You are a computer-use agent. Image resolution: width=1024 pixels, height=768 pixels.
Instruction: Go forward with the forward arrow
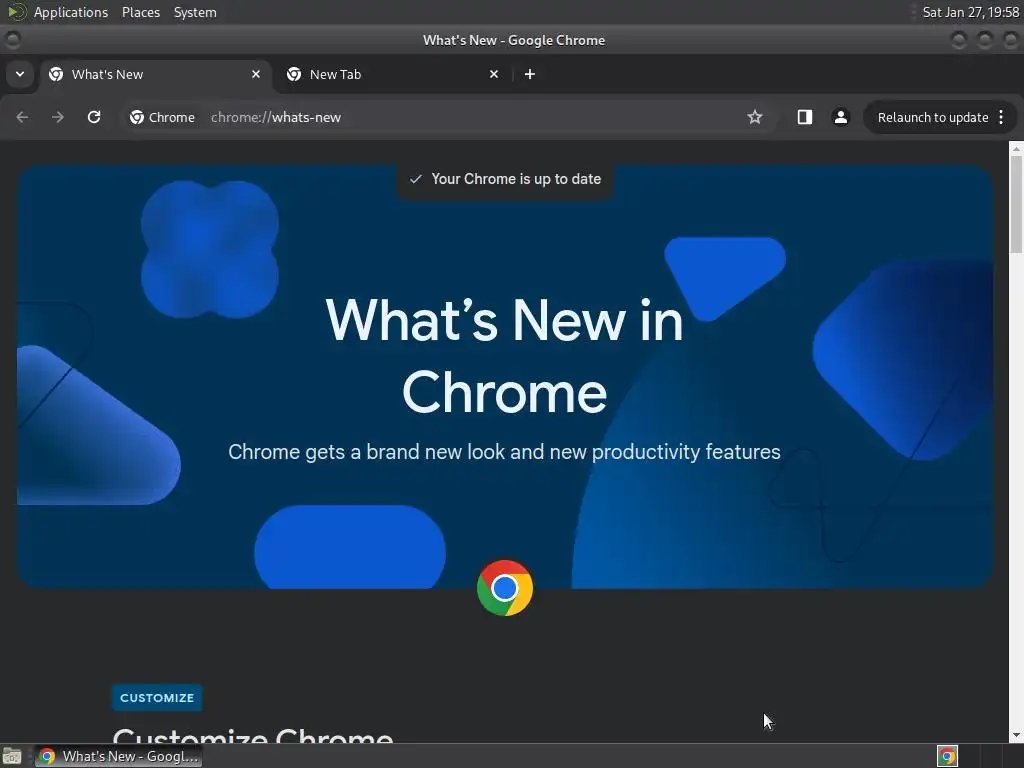58,117
